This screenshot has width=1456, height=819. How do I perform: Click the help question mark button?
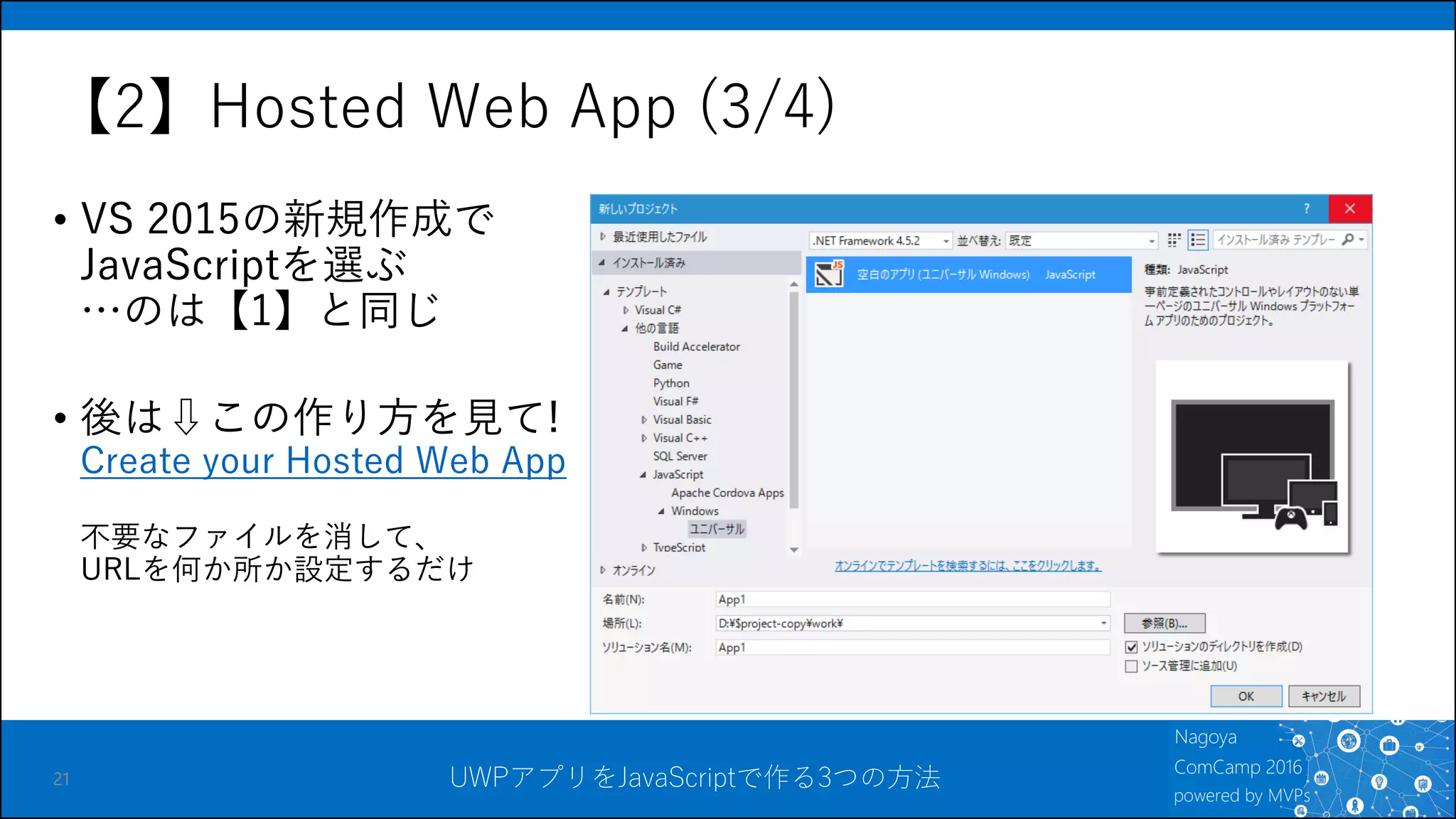tap(1307, 208)
